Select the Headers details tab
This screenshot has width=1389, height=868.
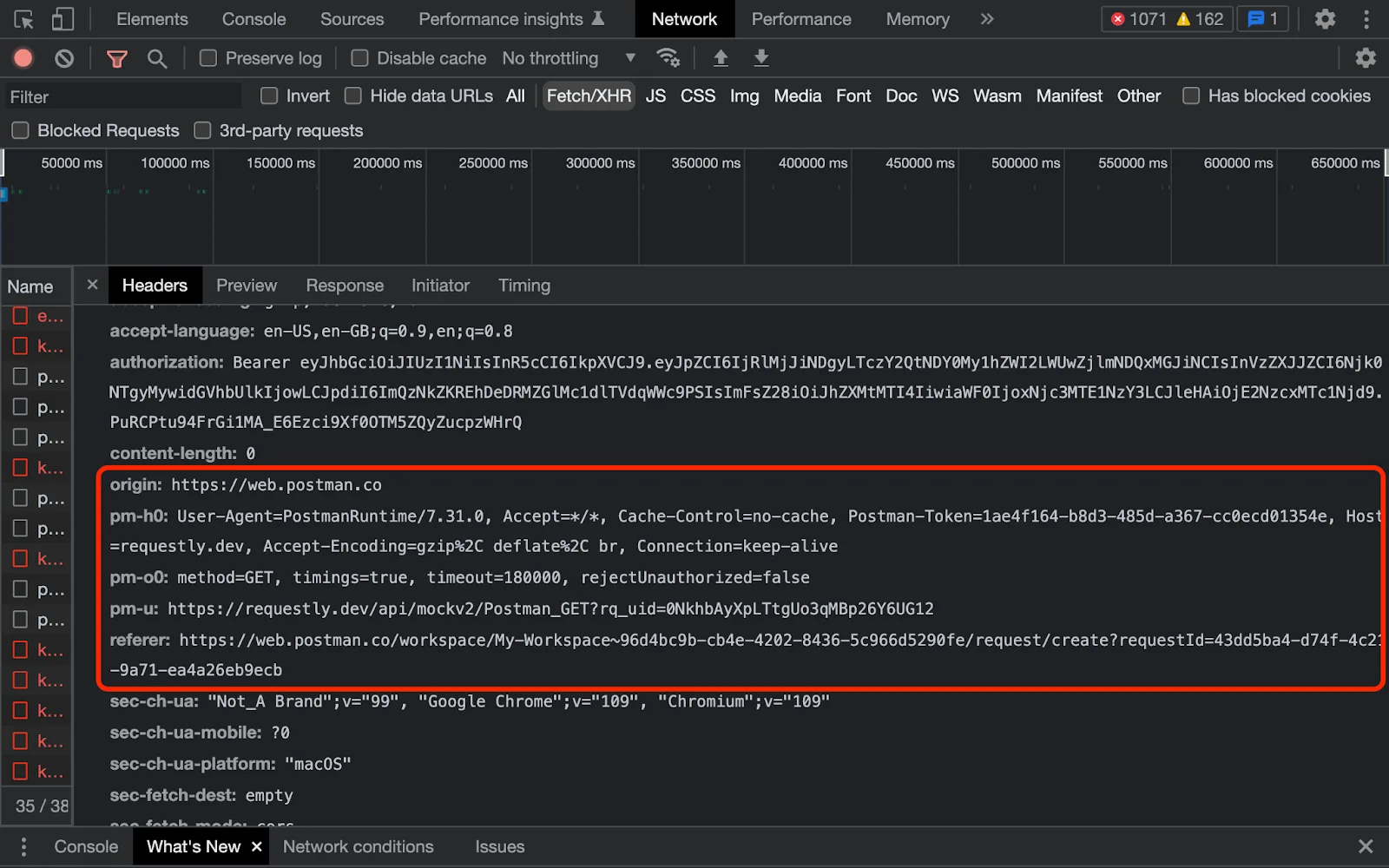click(155, 285)
